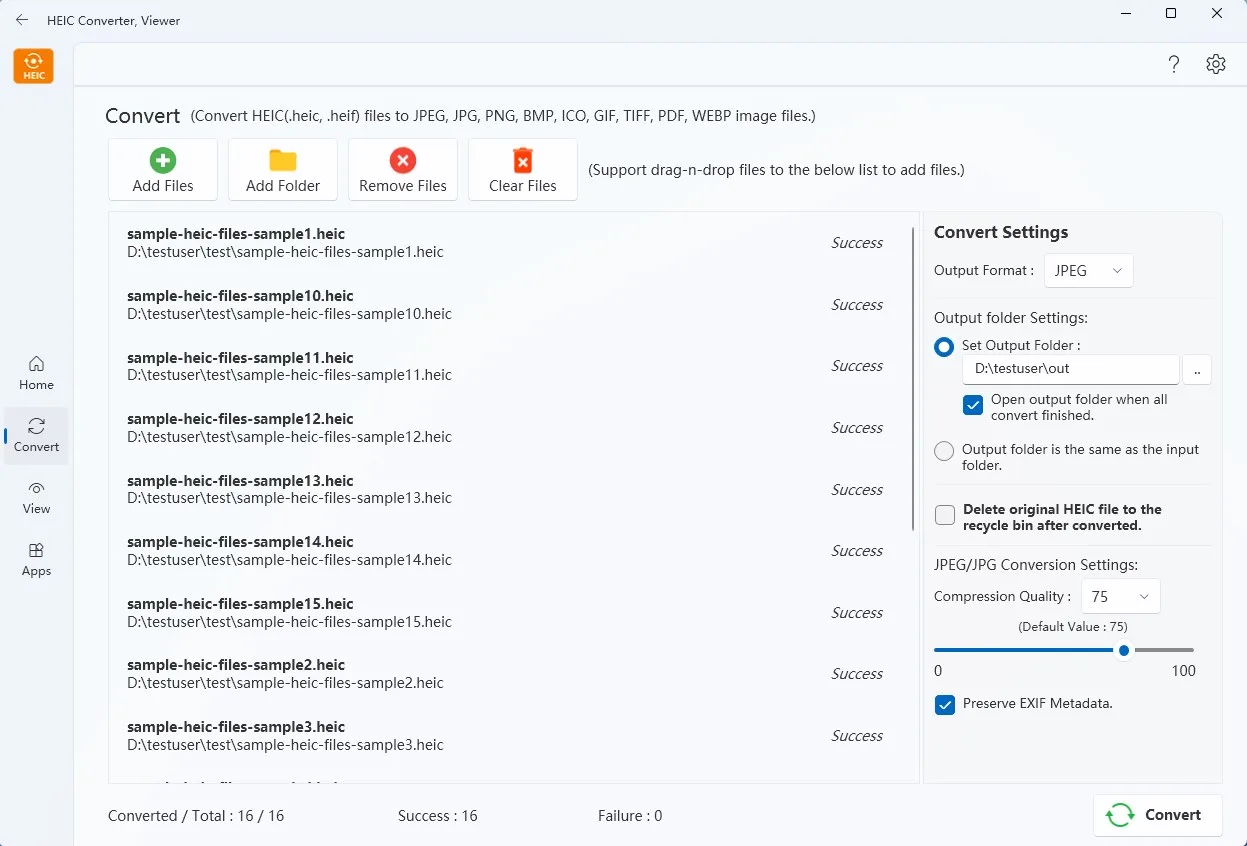This screenshot has width=1247, height=846.
Task: Click the '(Default Value : 75)' label
Action: [x=1073, y=627]
